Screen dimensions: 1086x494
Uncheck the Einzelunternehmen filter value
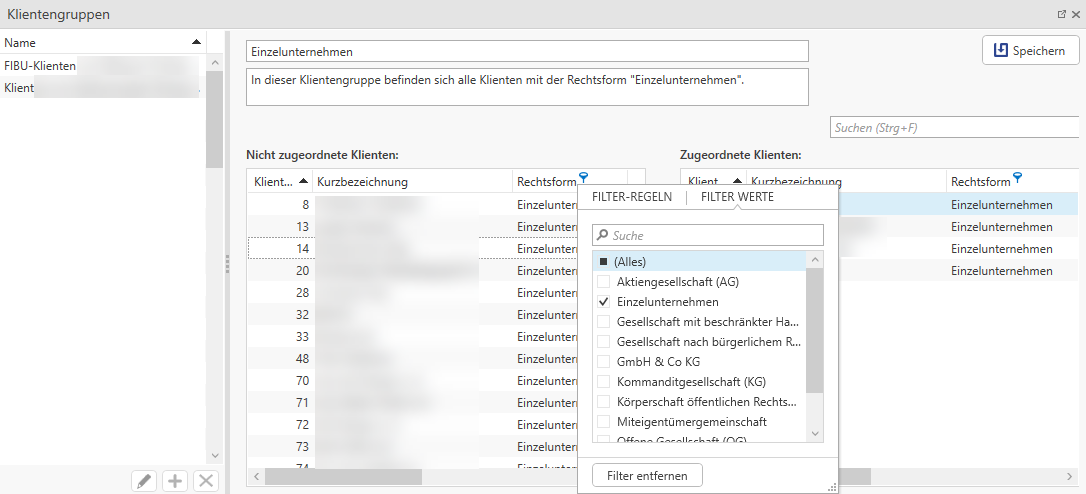(x=603, y=302)
